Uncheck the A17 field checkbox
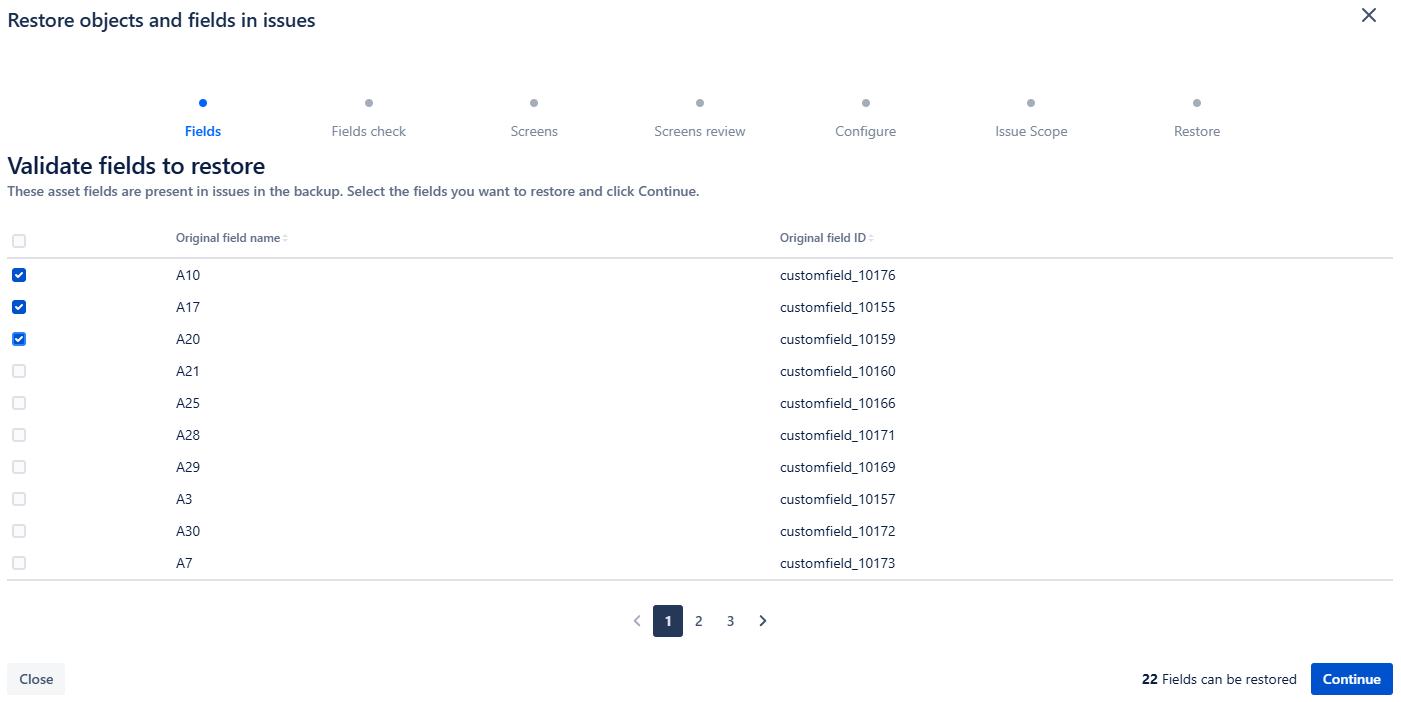1401x702 pixels. click(19, 307)
